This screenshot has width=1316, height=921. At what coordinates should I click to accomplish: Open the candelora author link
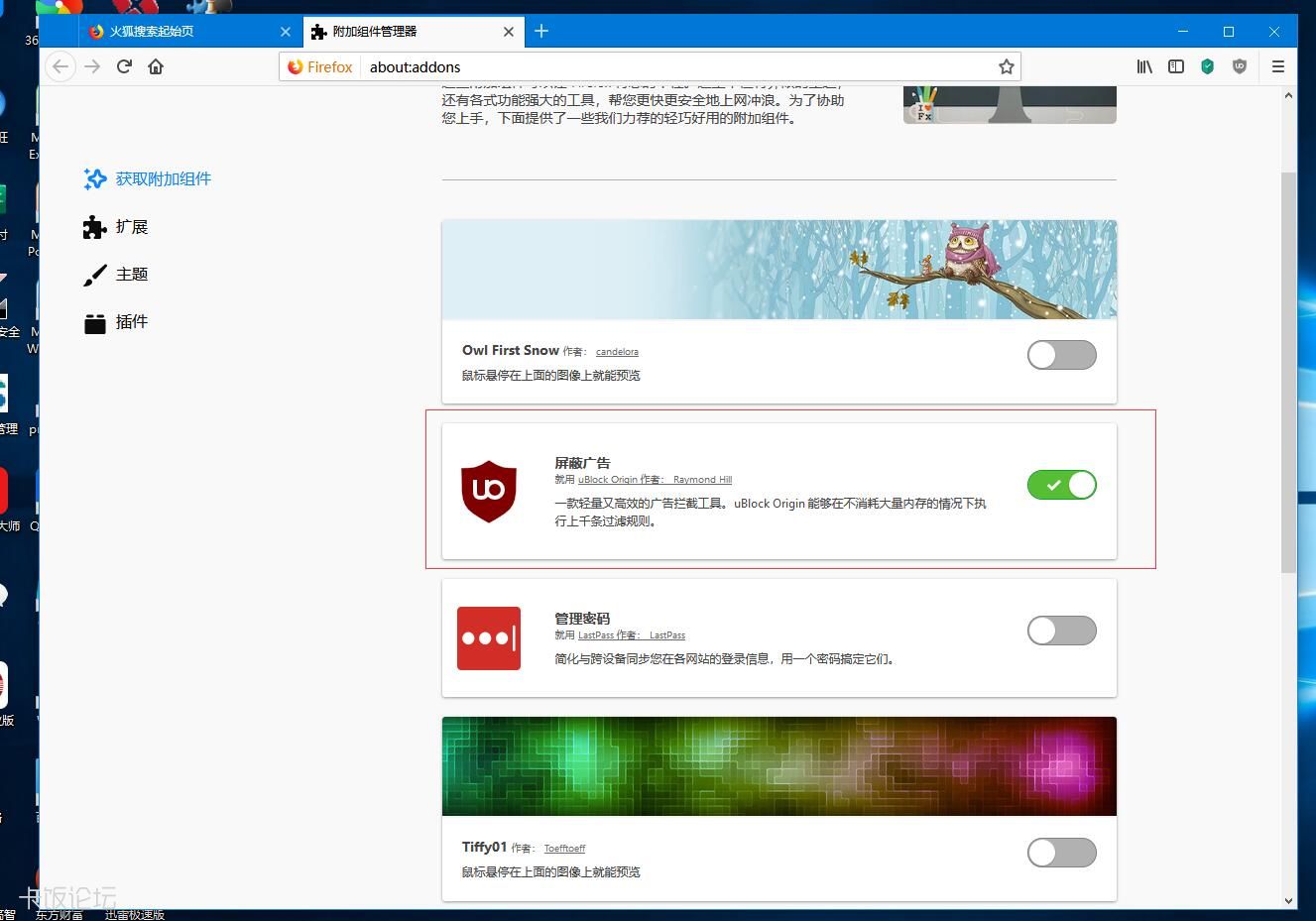click(617, 352)
